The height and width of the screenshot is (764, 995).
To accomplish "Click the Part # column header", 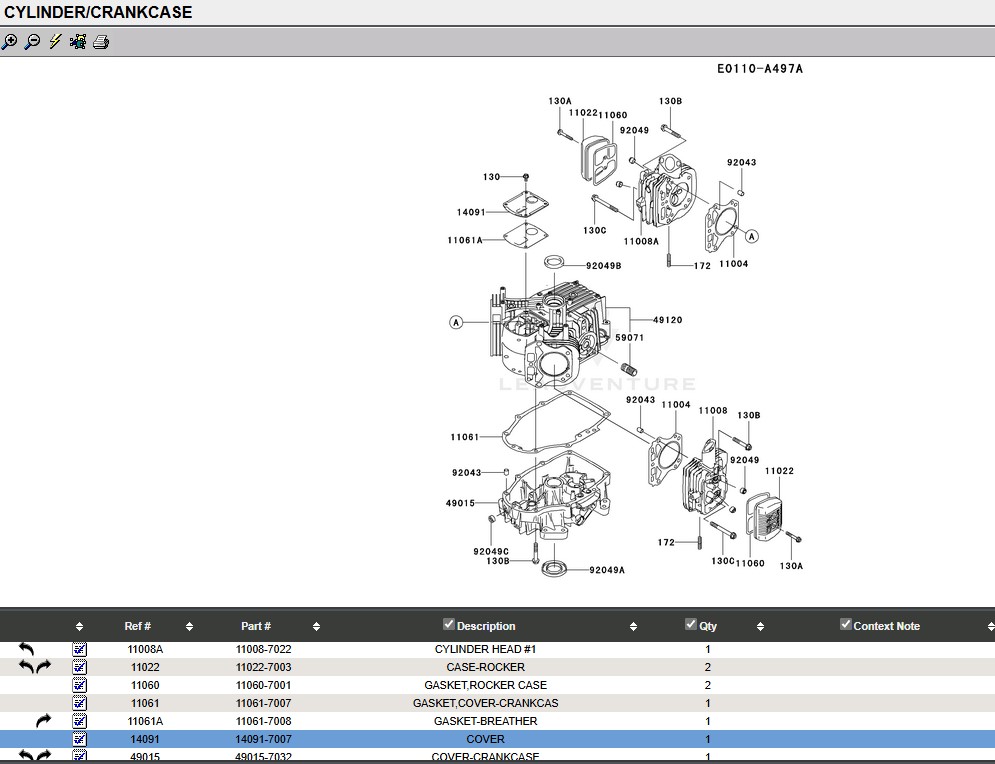I will (256, 626).
